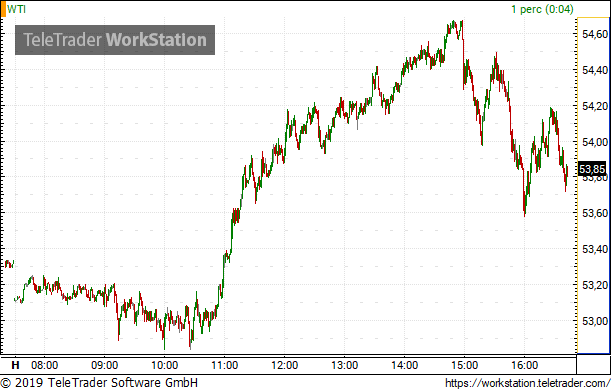Click the 09:00 time axis label
Viewport: 611px width, 392px height.
click(x=104, y=366)
